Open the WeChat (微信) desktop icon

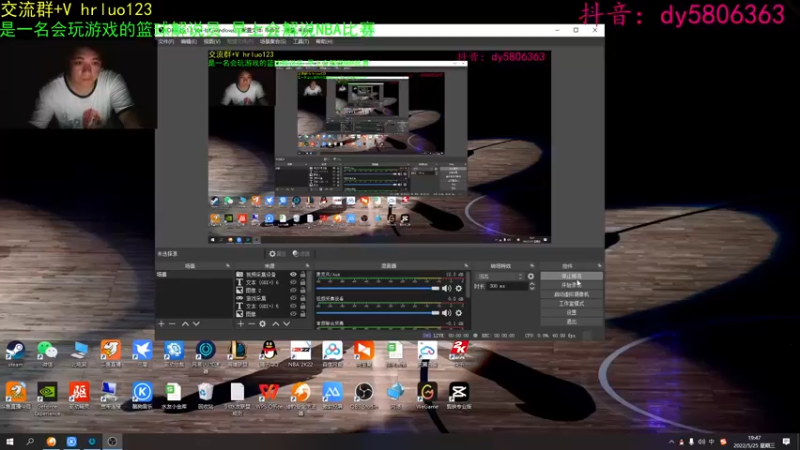(x=47, y=354)
